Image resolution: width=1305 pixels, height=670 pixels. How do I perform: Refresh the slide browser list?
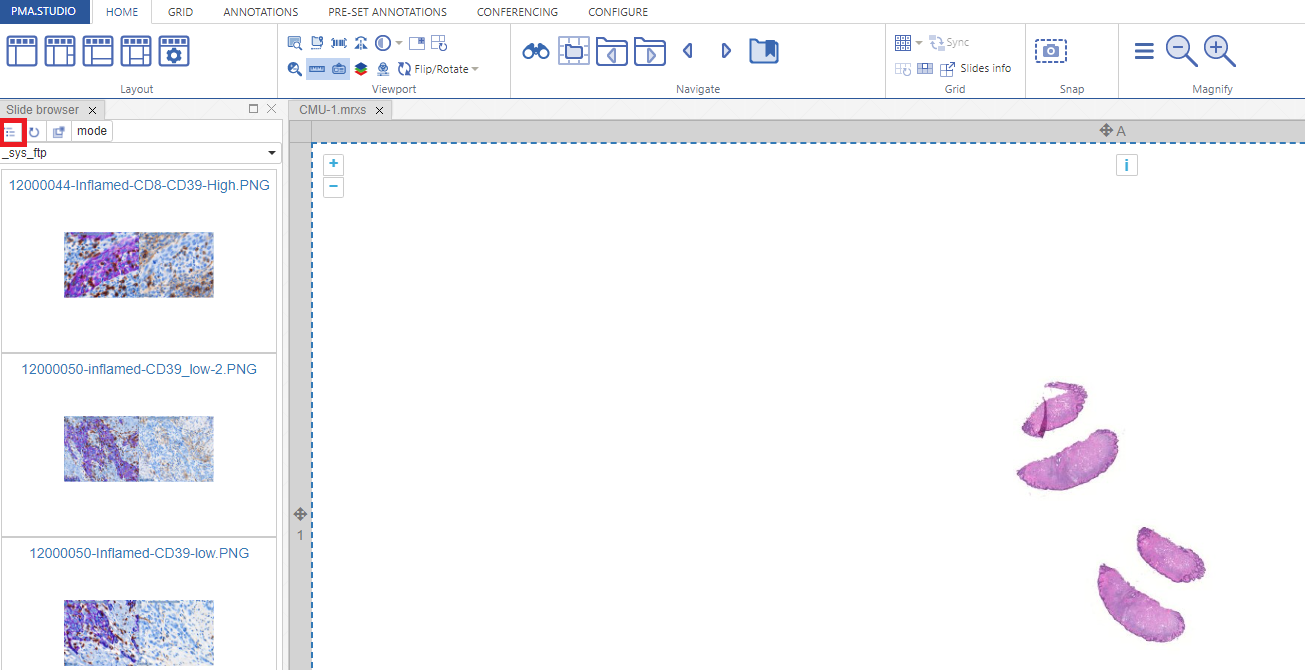34,132
